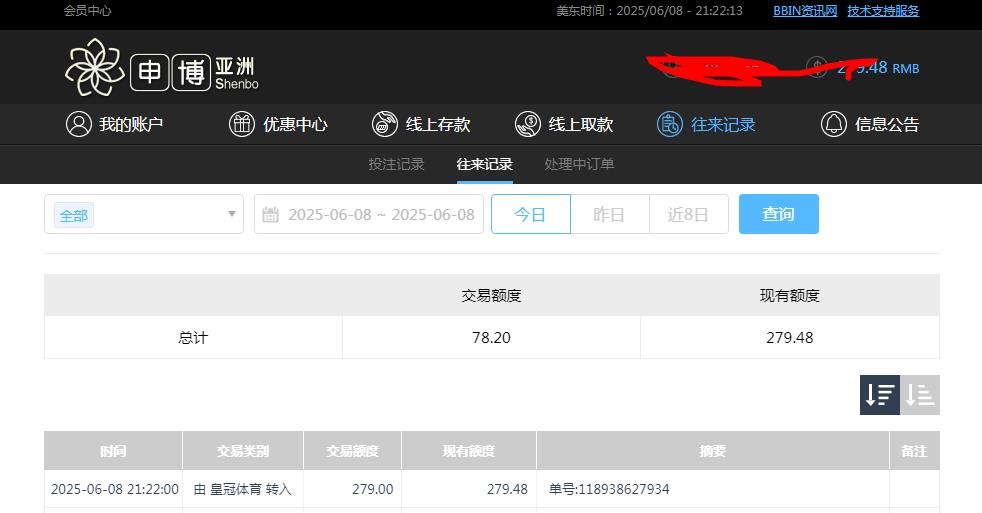
Task: Click 时间 column header
Action: 113,451
